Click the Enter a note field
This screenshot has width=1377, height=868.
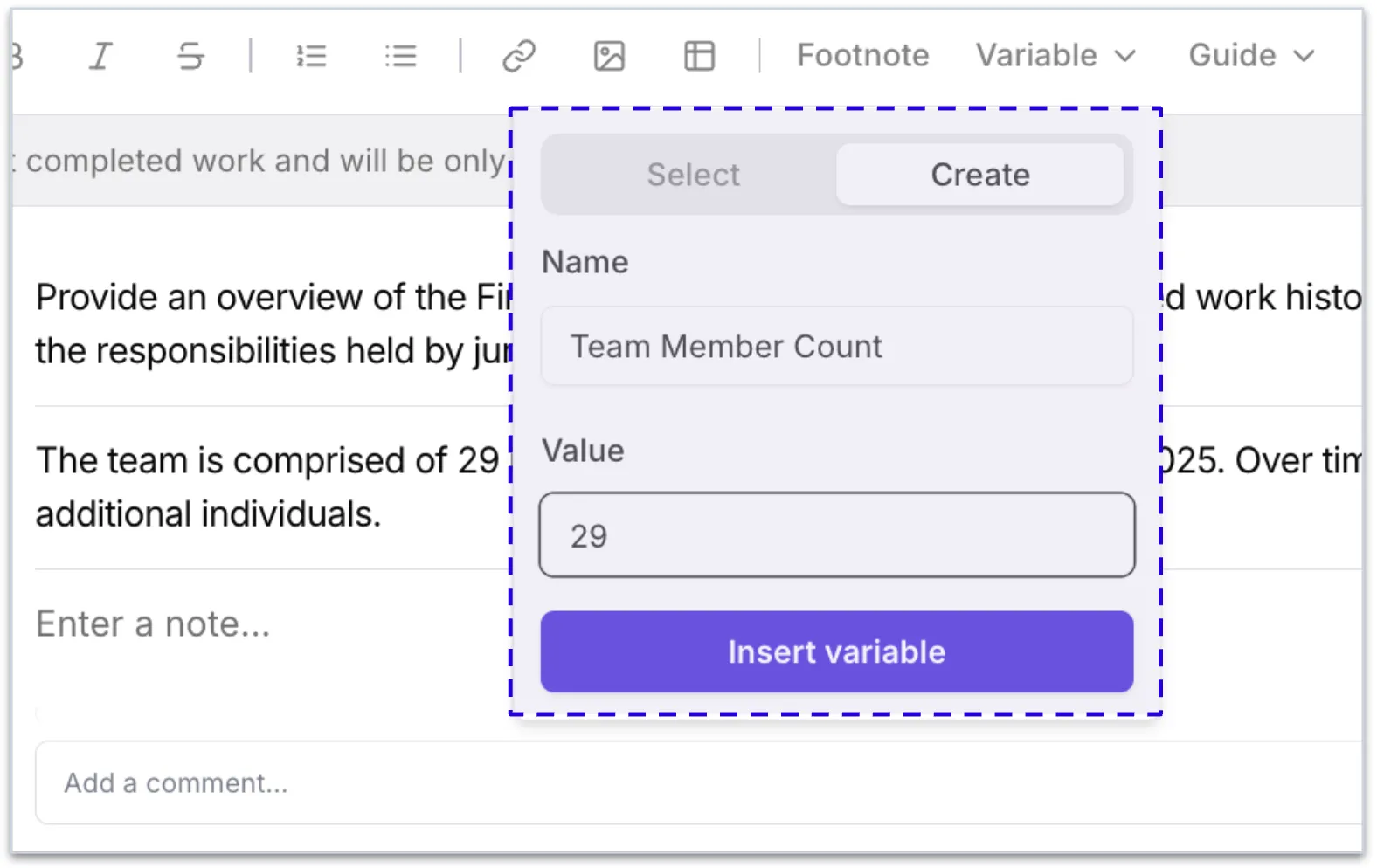pos(153,624)
